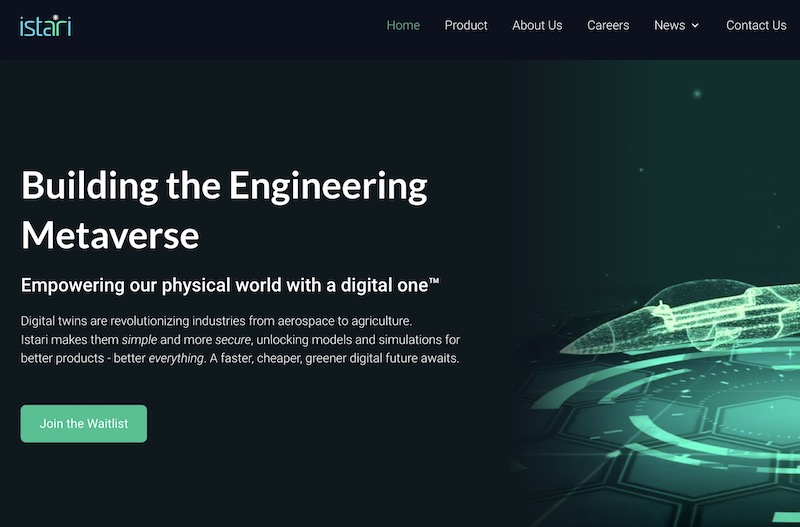Click Join the Waitlist button

click(x=84, y=423)
